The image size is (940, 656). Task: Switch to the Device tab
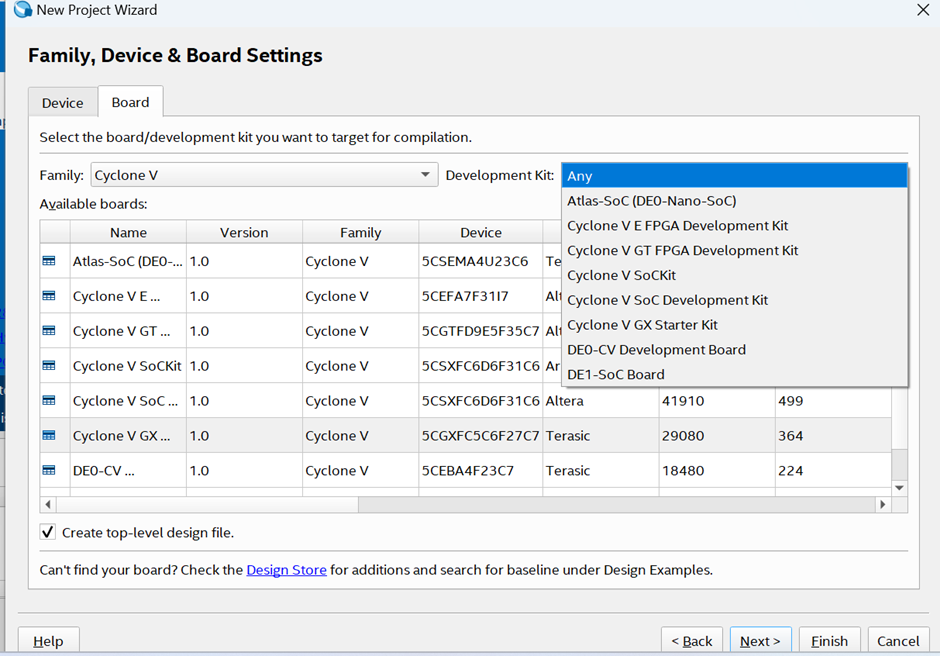62,103
